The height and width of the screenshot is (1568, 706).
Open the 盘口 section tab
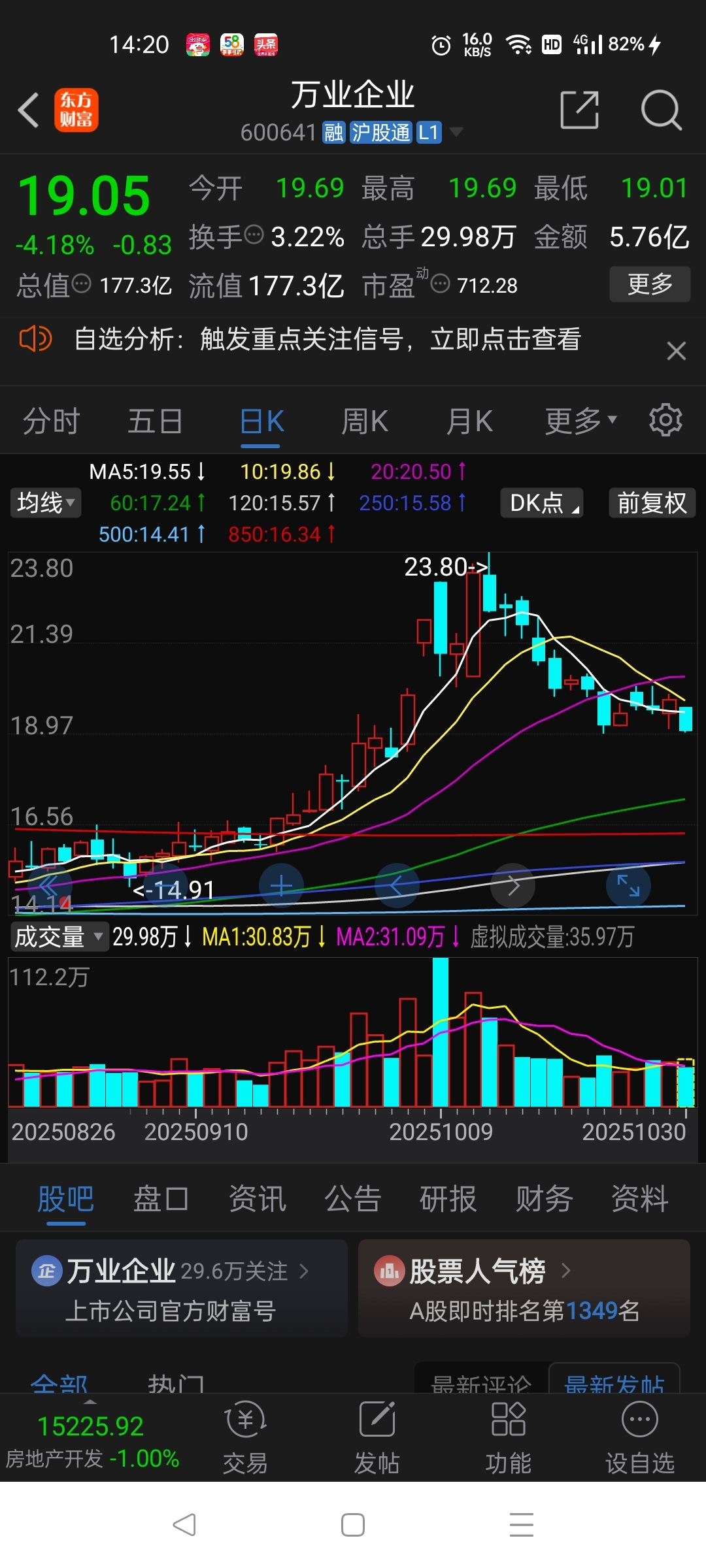[161, 1199]
